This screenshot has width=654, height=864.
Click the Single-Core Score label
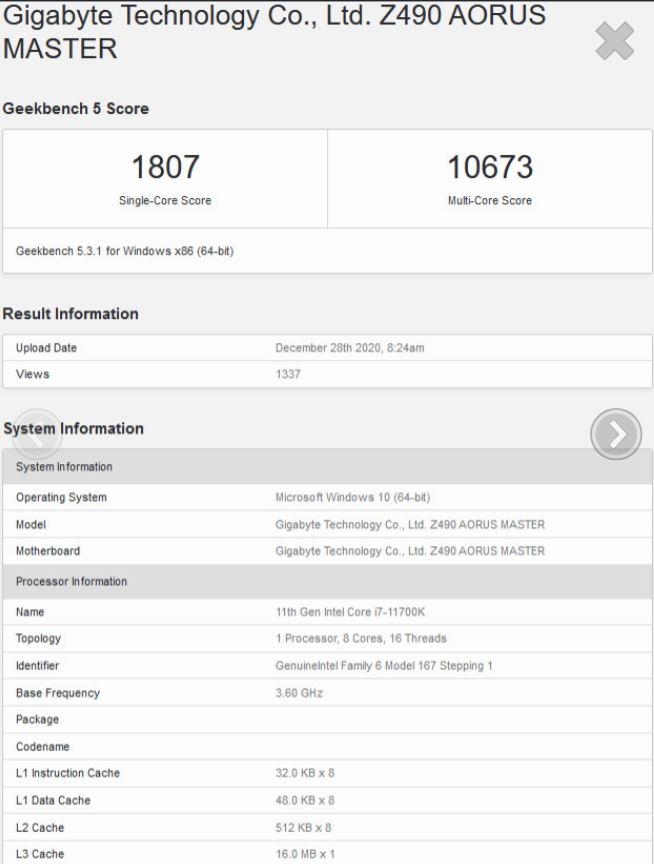165,201
